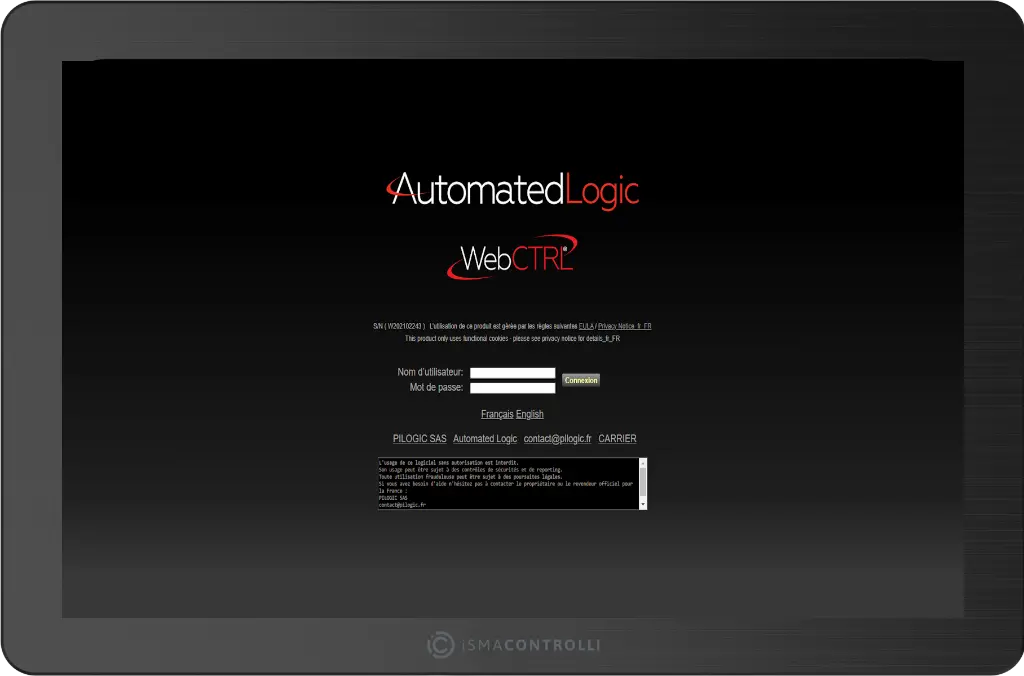
Task: Open the EULA link
Action: click(x=587, y=325)
